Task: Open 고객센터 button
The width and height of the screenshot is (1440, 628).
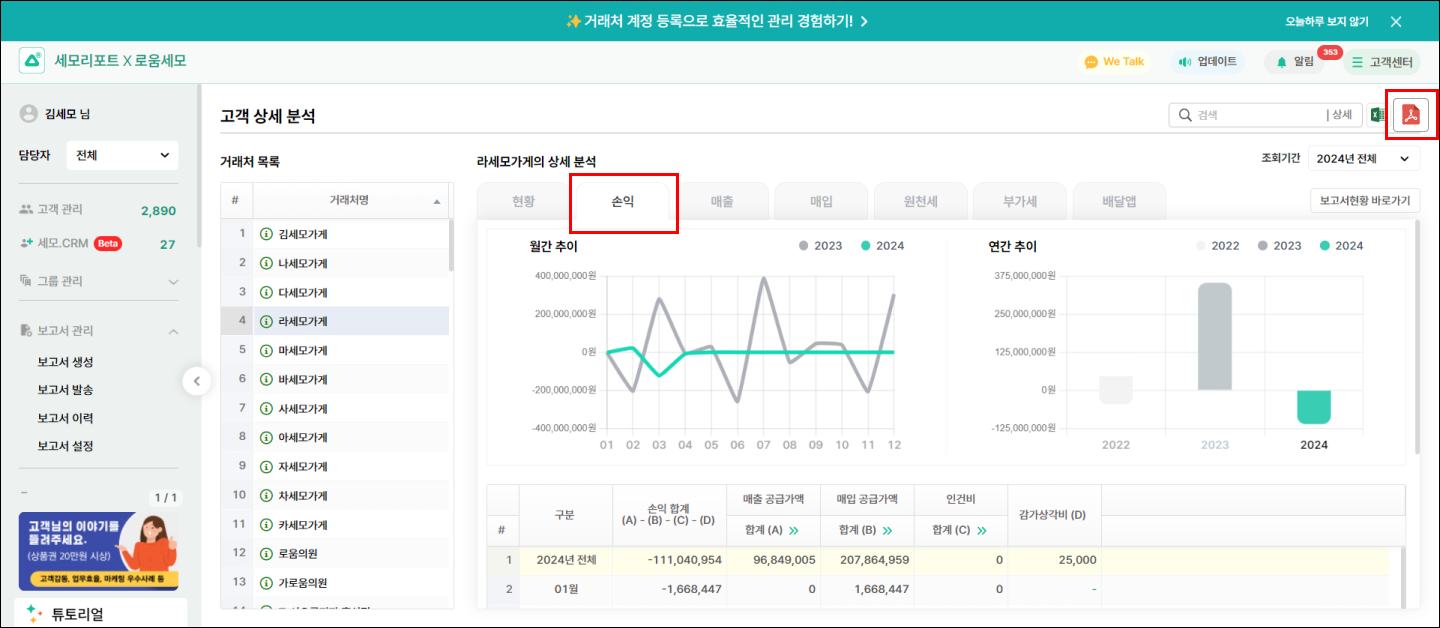Action: coord(1381,62)
